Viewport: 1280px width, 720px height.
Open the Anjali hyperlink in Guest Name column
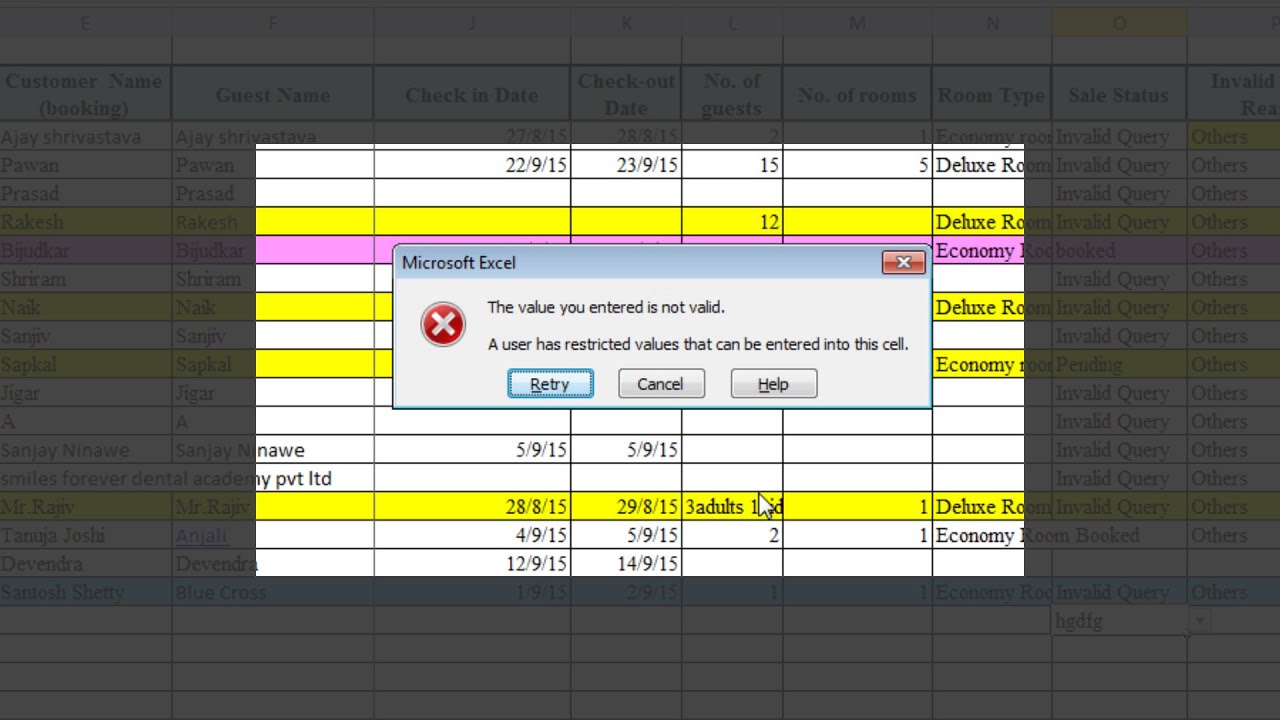pyautogui.click(x=202, y=536)
